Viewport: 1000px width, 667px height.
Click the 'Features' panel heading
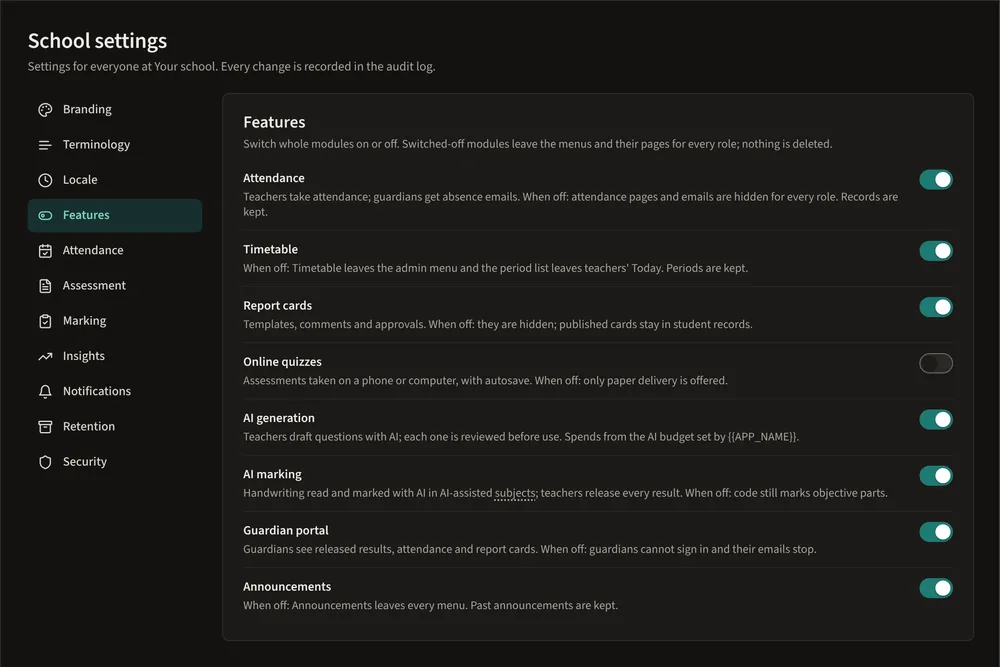point(274,122)
